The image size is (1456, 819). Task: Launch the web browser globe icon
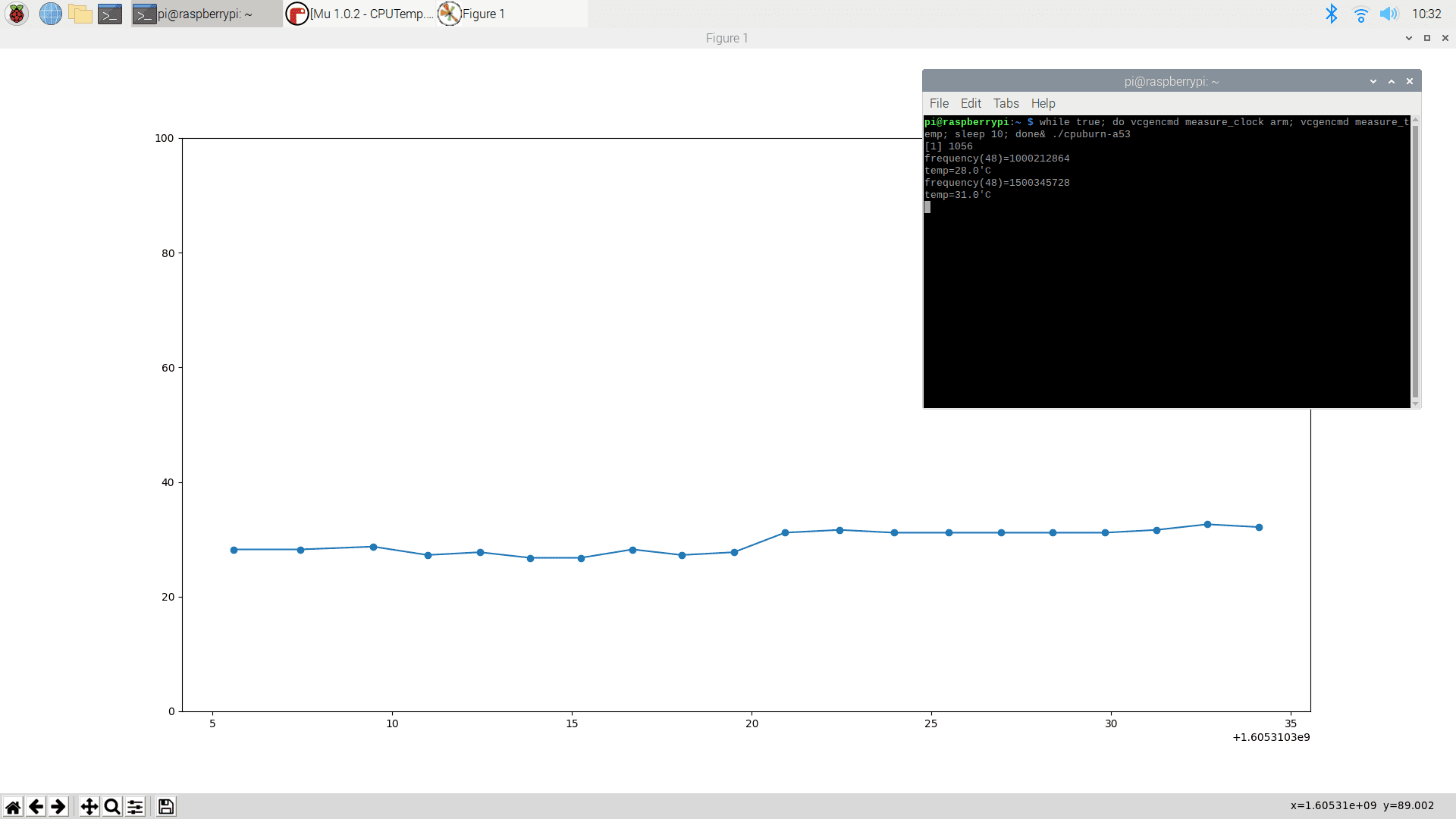pyautogui.click(x=50, y=14)
